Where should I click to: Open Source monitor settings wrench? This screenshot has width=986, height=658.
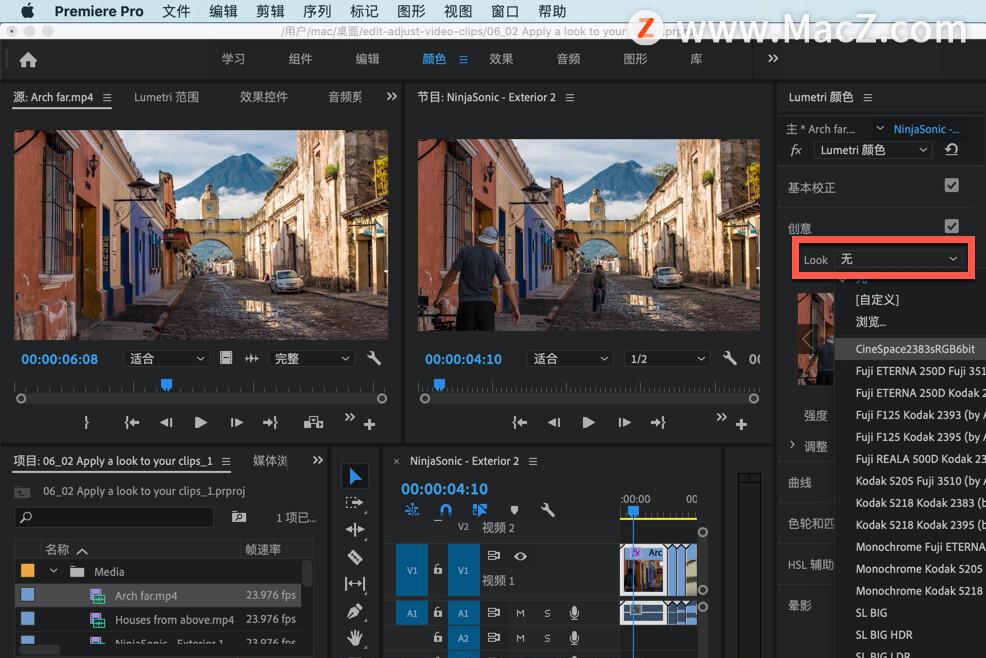pyautogui.click(x=374, y=359)
